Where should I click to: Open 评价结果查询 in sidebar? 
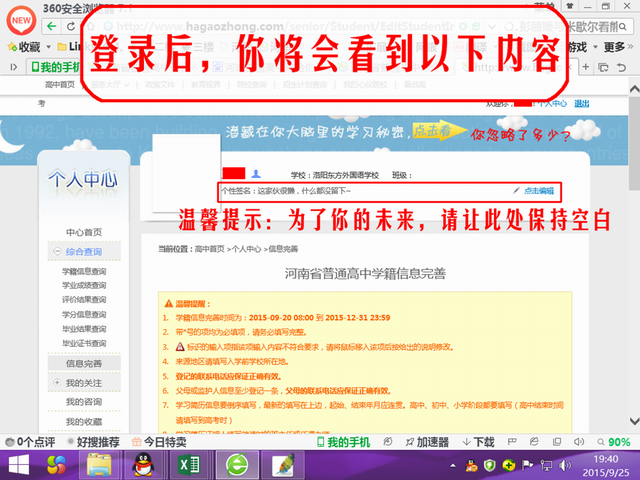84,300
